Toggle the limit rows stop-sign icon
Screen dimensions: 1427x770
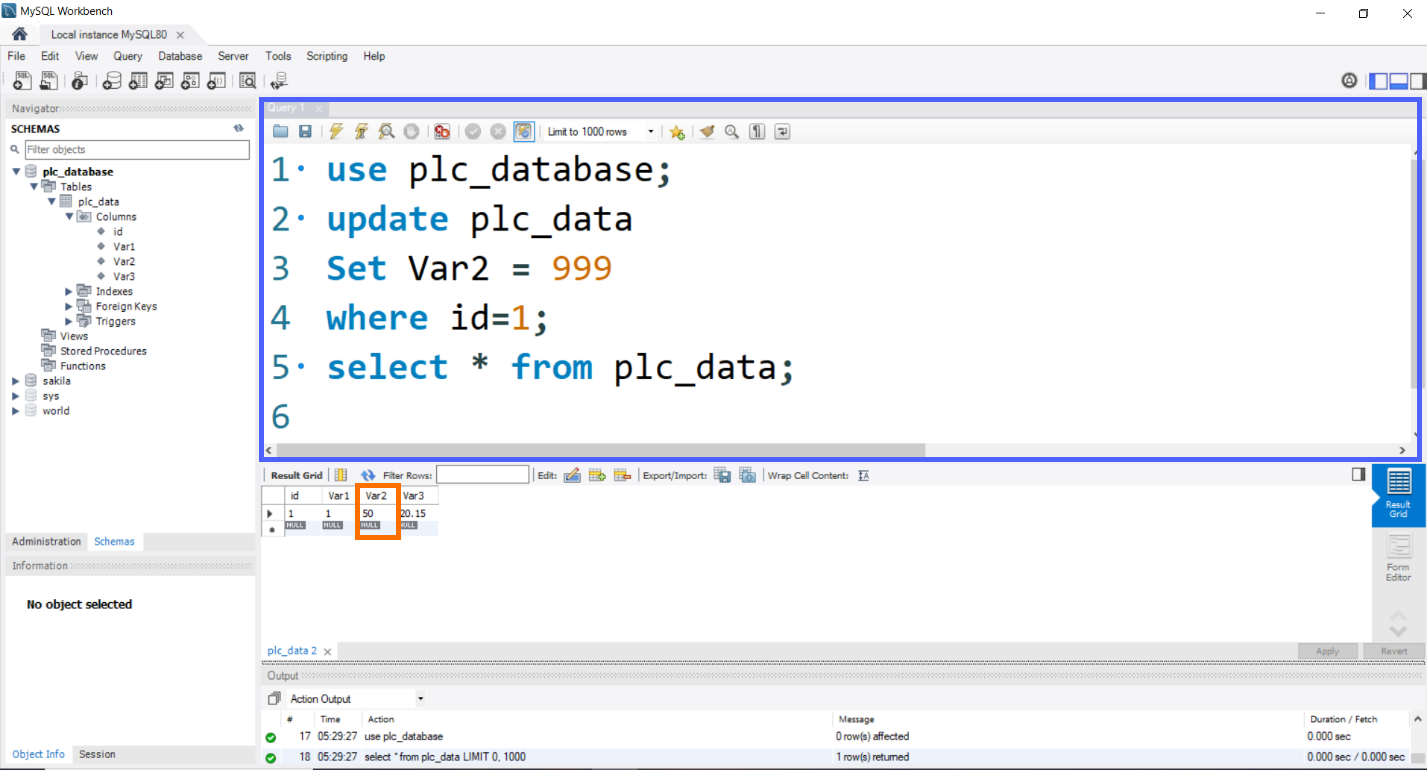(x=440, y=131)
